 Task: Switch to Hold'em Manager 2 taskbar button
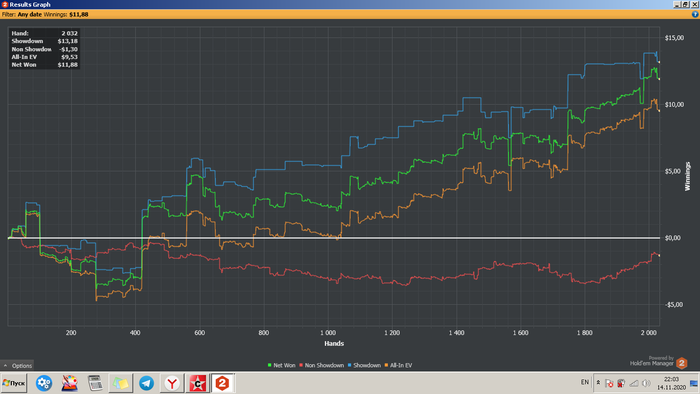223,383
